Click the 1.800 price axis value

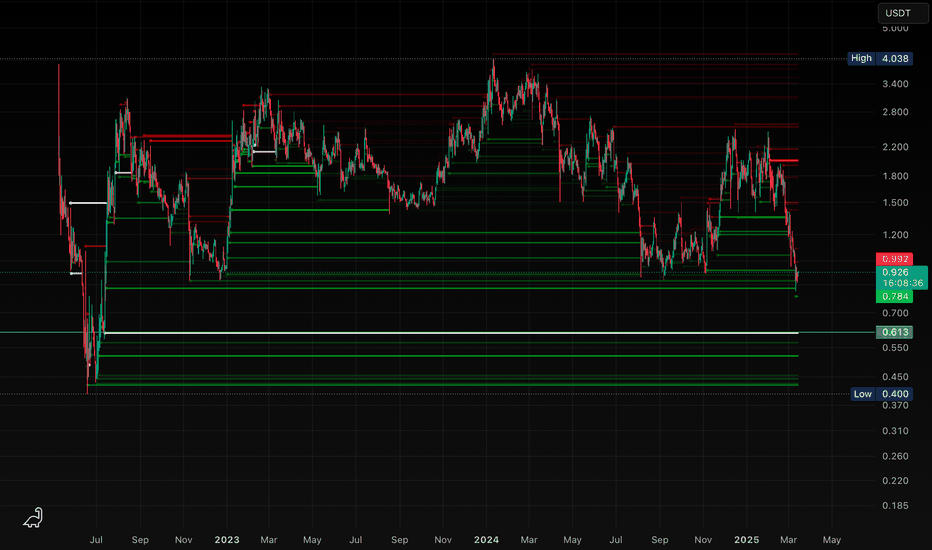click(895, 176)
